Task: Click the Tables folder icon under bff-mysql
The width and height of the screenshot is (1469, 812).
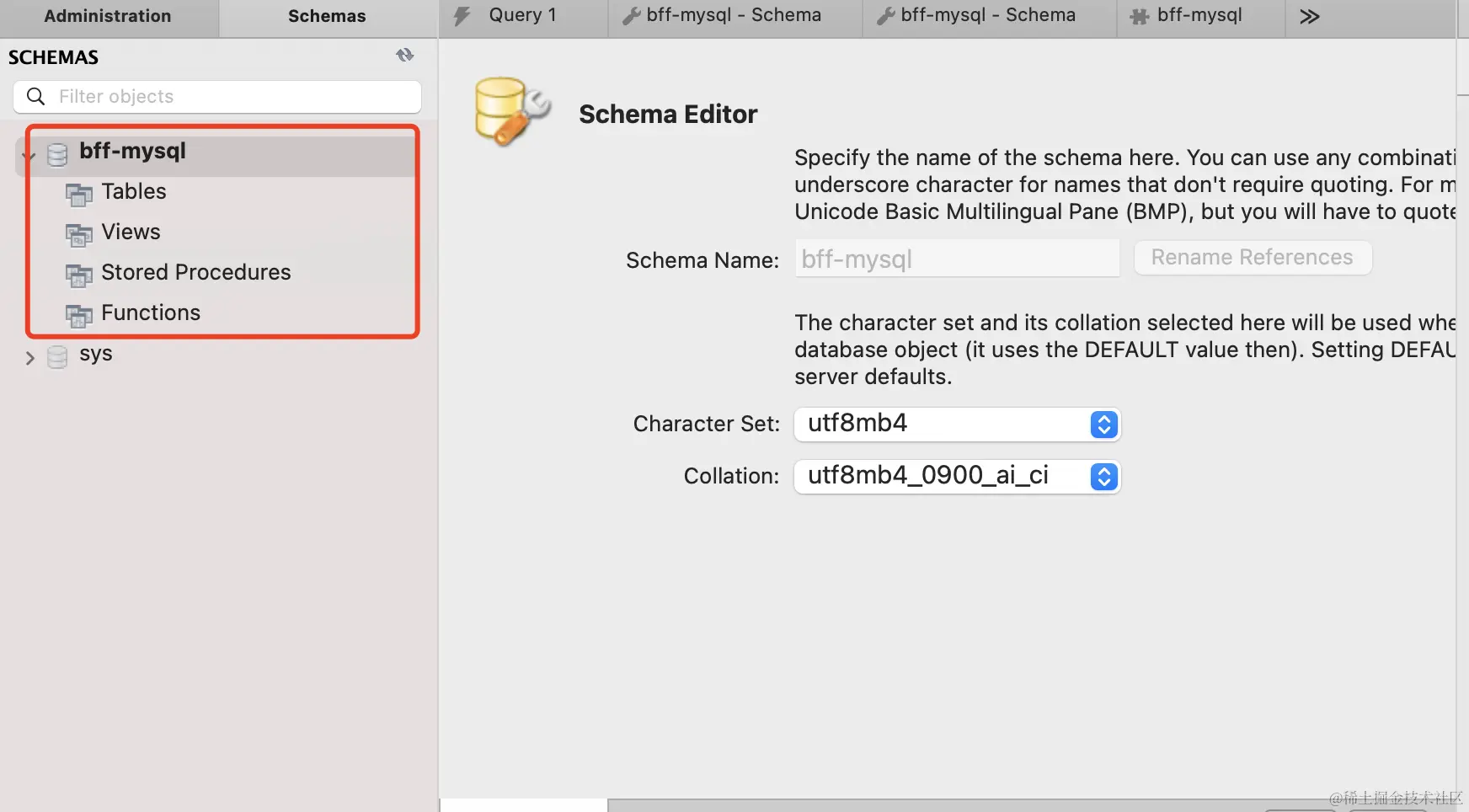Action: point(78,195)
